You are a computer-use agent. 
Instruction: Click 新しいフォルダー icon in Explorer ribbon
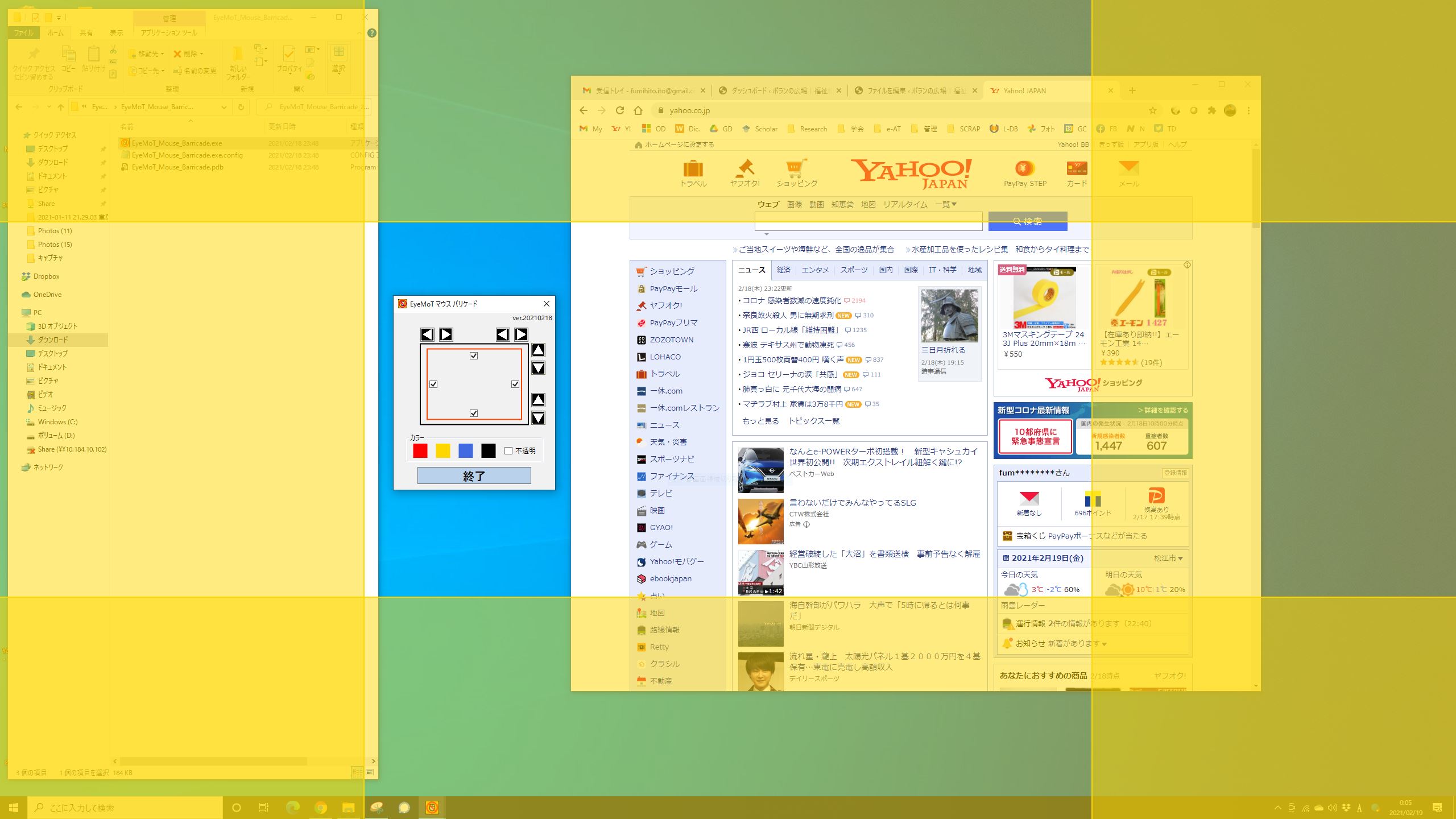pos(238,63)
